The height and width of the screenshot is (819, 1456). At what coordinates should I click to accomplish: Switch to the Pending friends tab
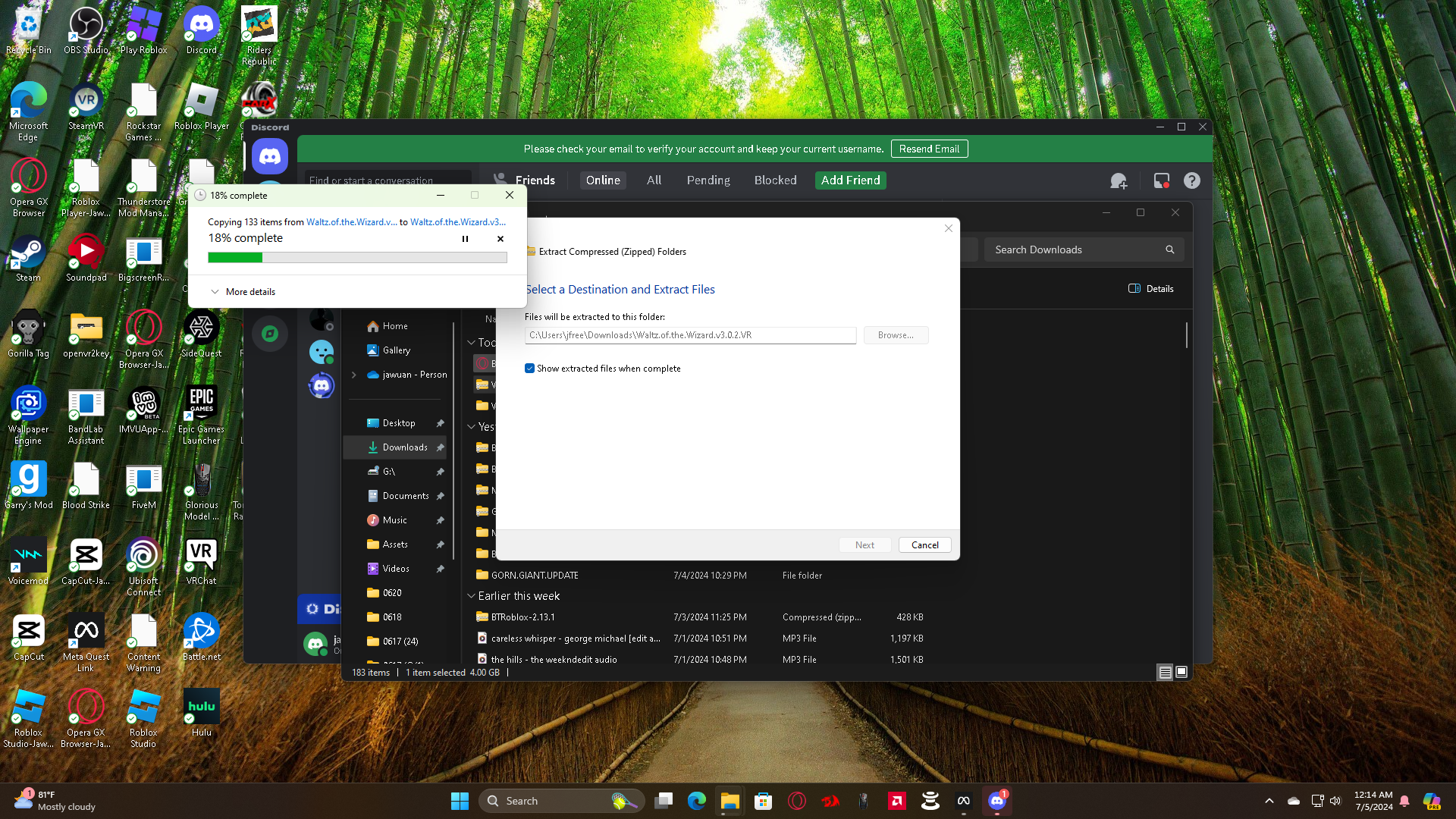click(x=708, y=180)
